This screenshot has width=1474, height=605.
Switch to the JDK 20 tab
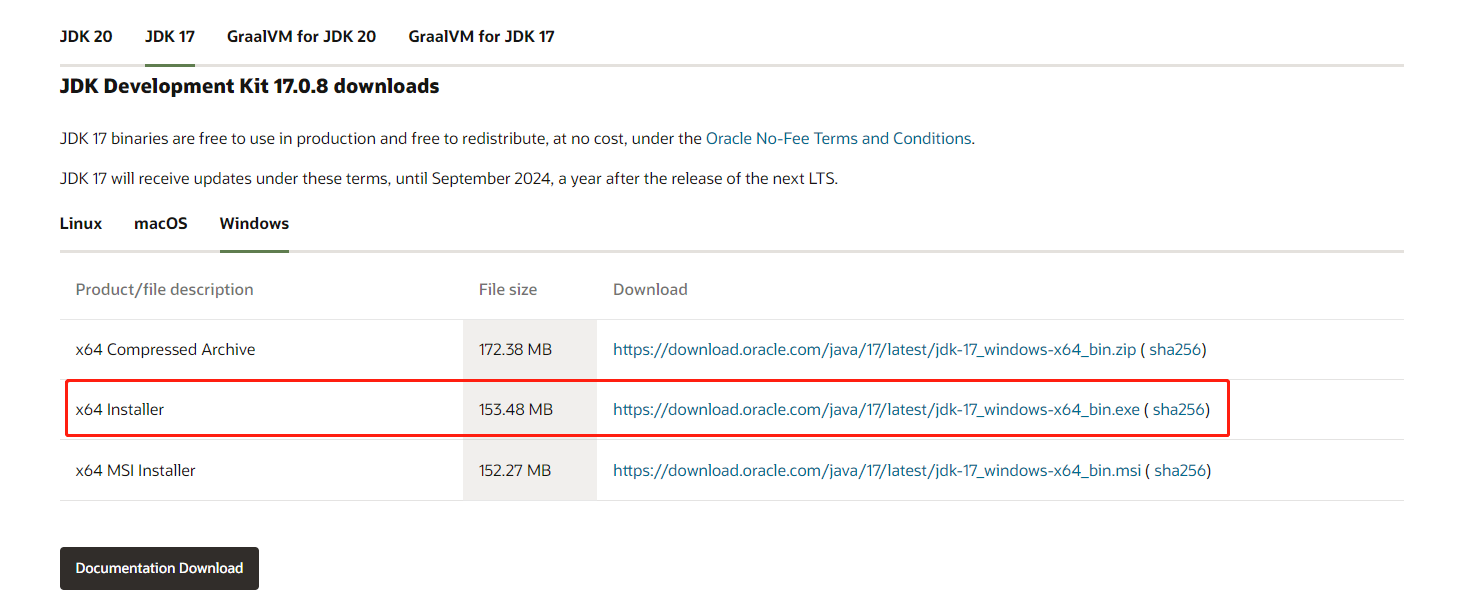(86, 36)
